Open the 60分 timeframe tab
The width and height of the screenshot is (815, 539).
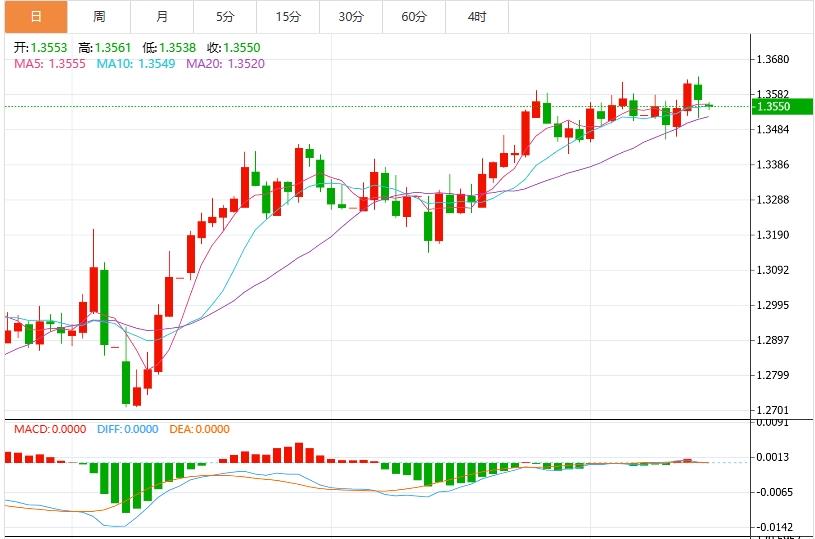click(414, 17)
